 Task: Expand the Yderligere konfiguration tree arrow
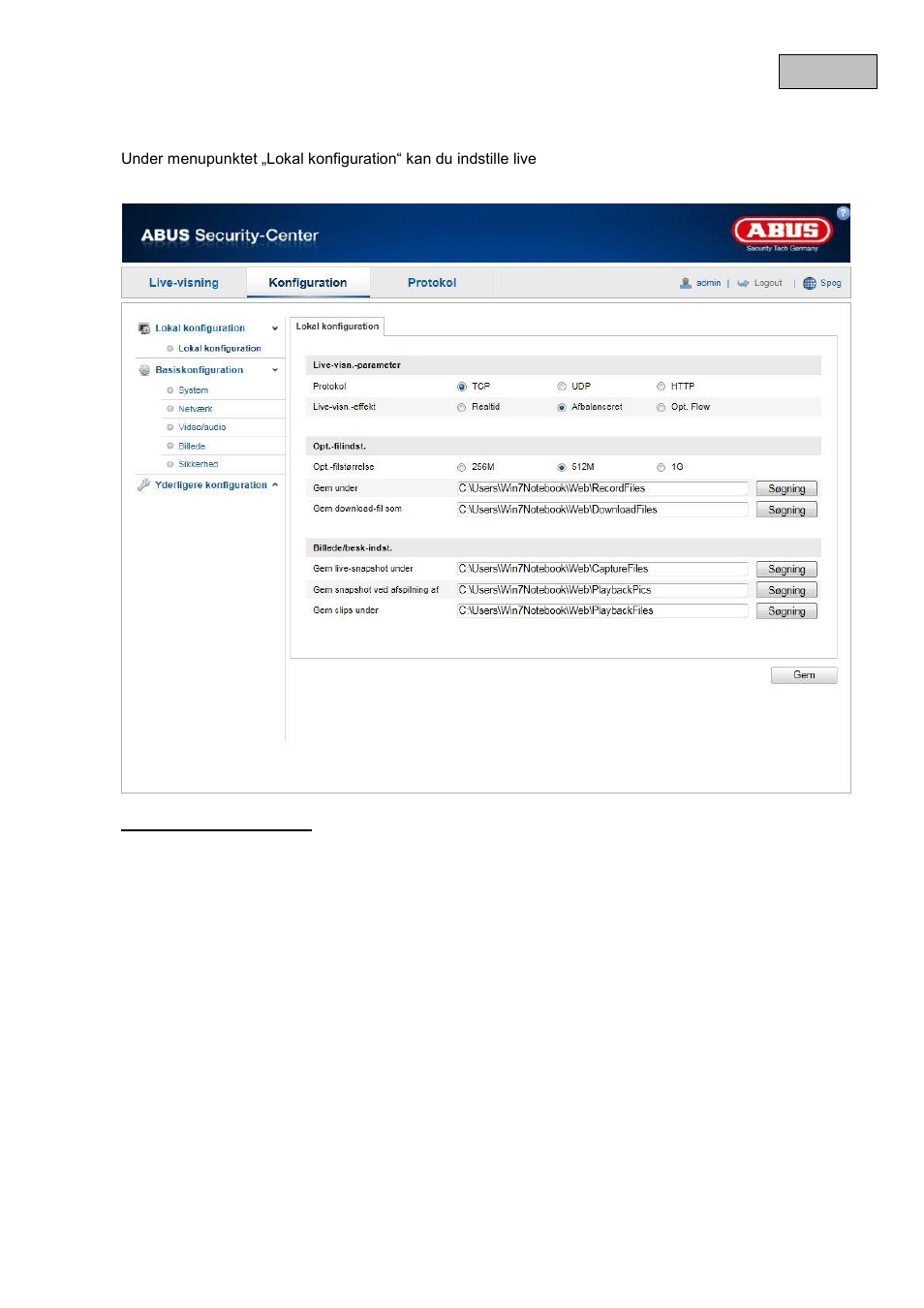click(275, 484)
